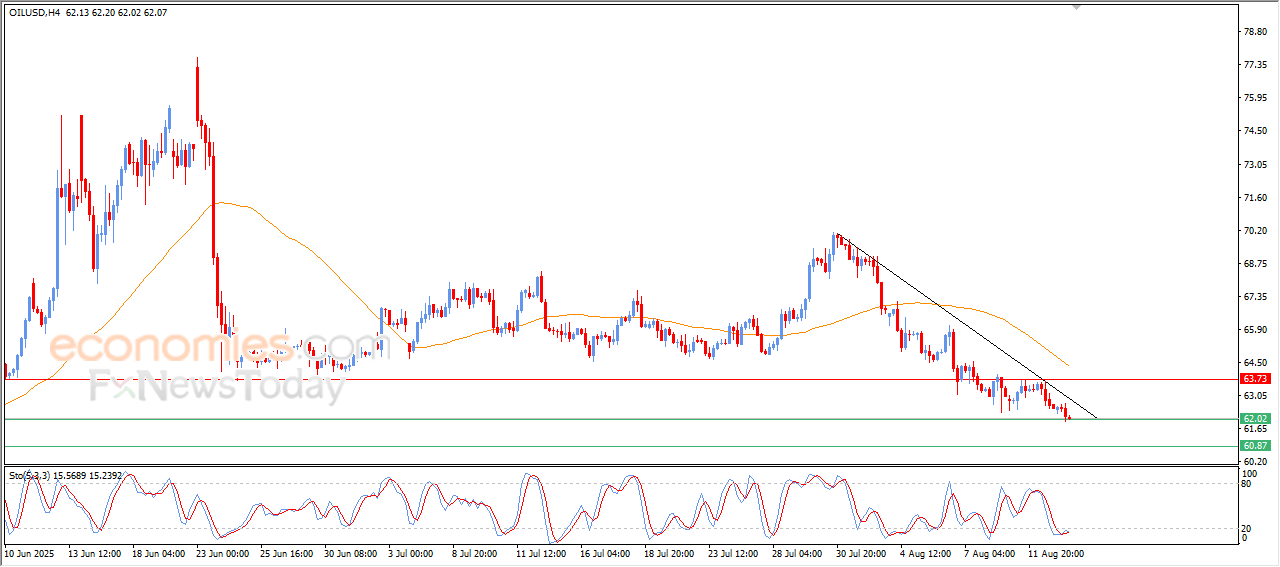Click the 4 Aug 12:00 time label

click(x=924, y=552)
